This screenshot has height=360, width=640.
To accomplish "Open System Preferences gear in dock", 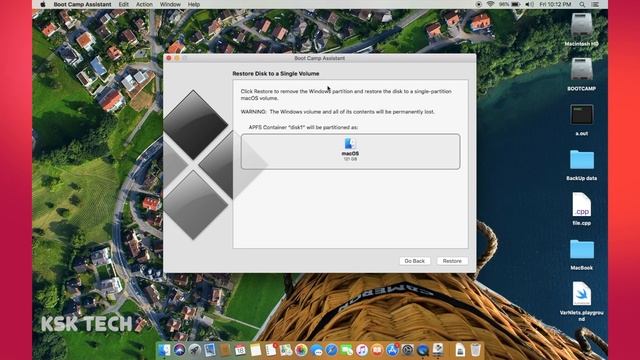I will click(407, 350).
